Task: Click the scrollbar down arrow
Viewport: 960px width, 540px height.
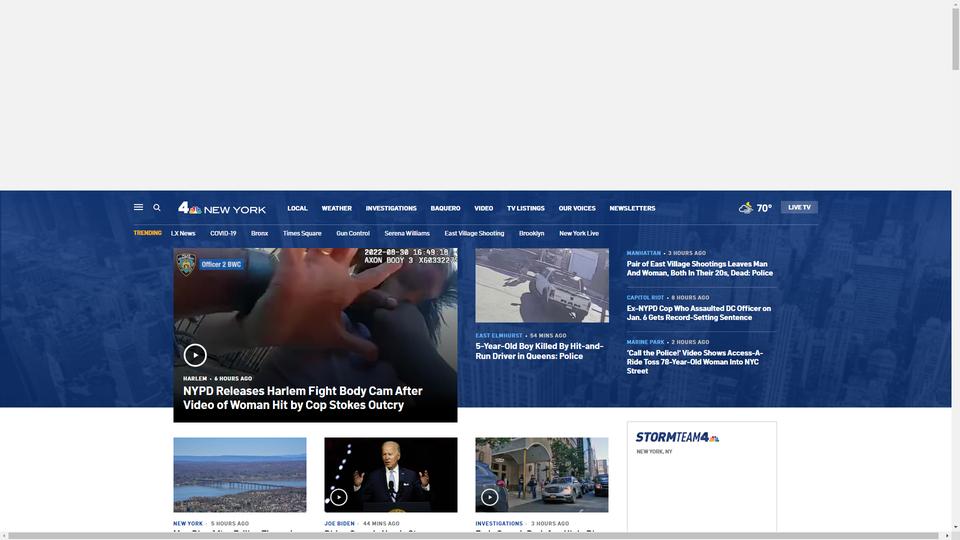Action: pyautogui.click(x=955, y=528)
